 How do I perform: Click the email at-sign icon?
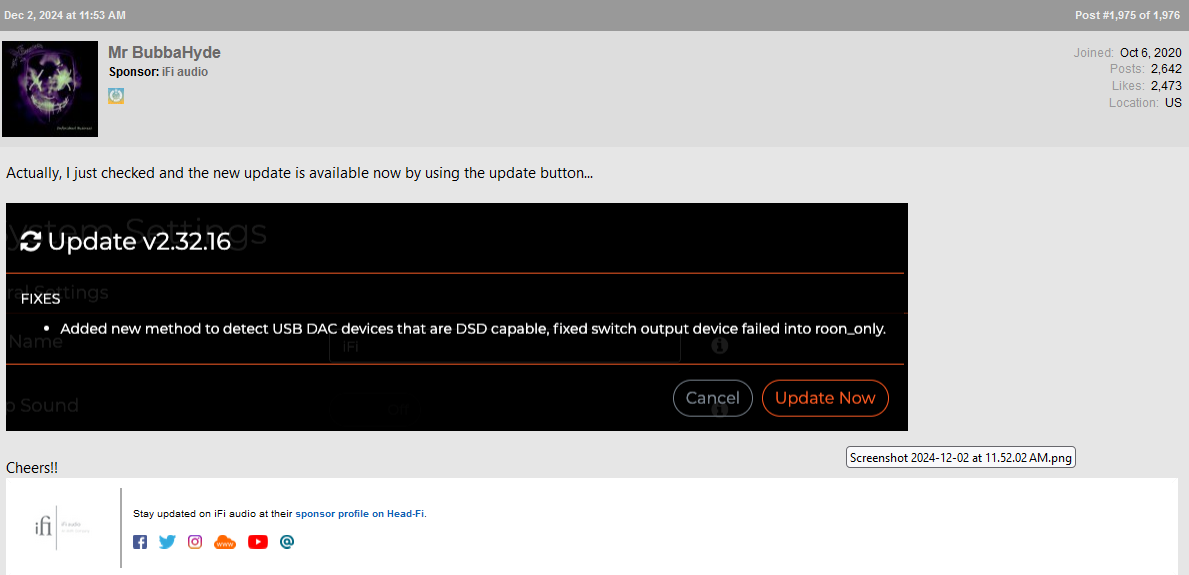coord(287,542)
